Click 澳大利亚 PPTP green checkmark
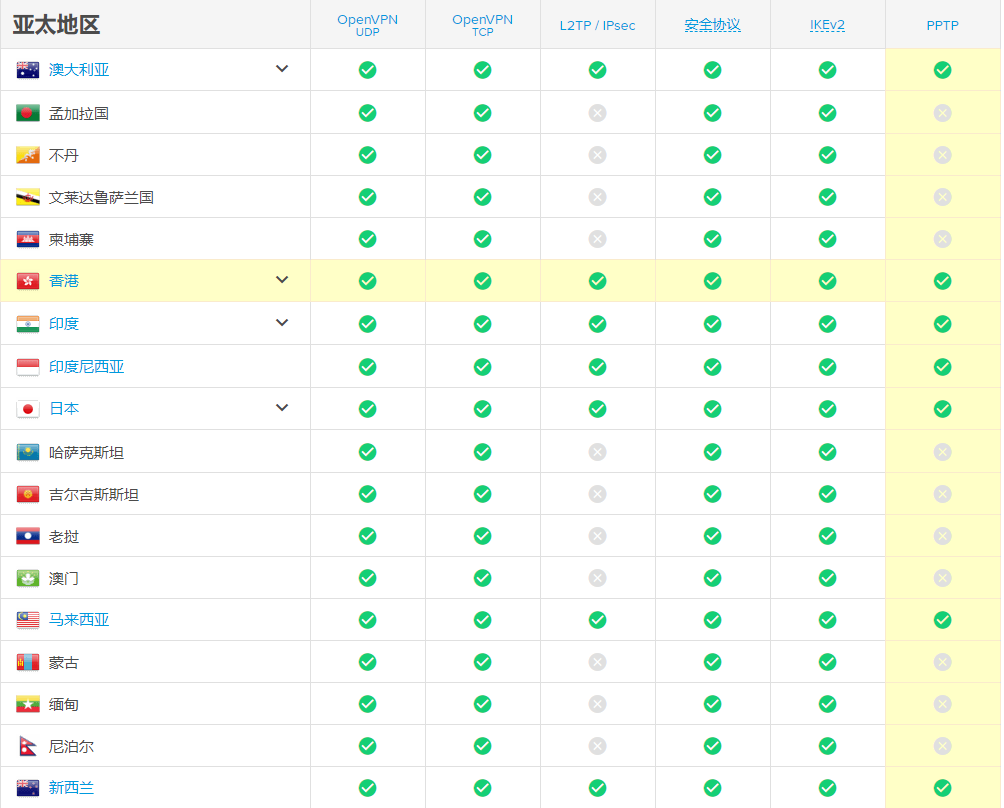This screenshot has width=1004, height=808. tap(943, 70)
